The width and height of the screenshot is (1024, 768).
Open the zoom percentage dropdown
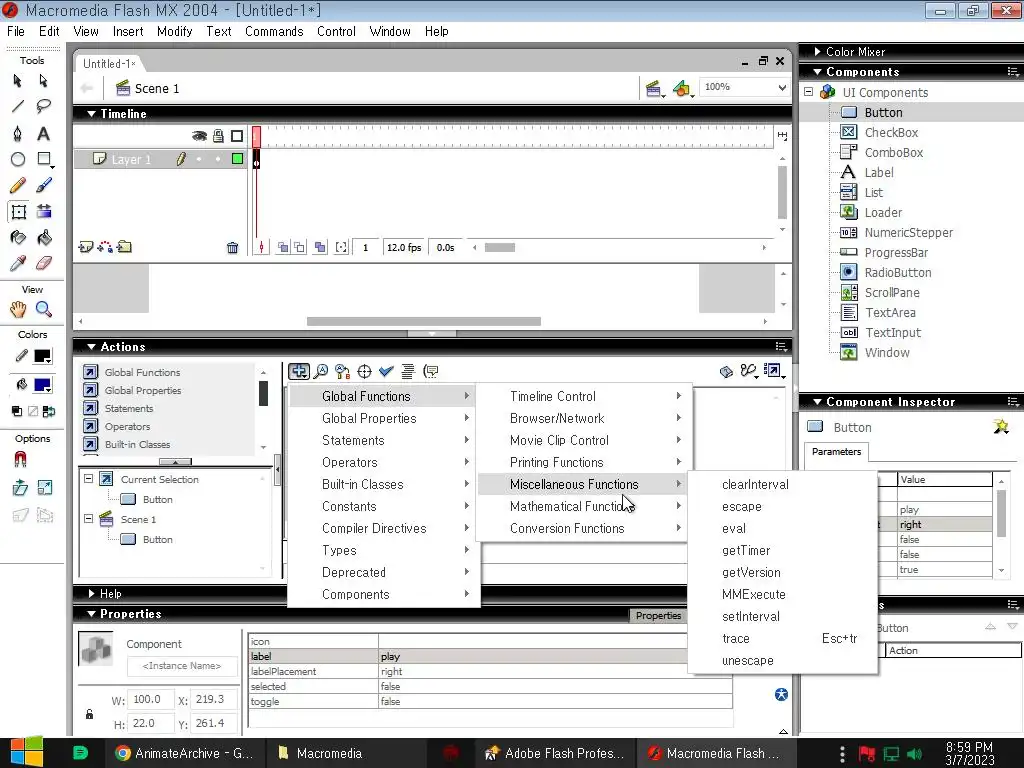(x=782, y=87)
